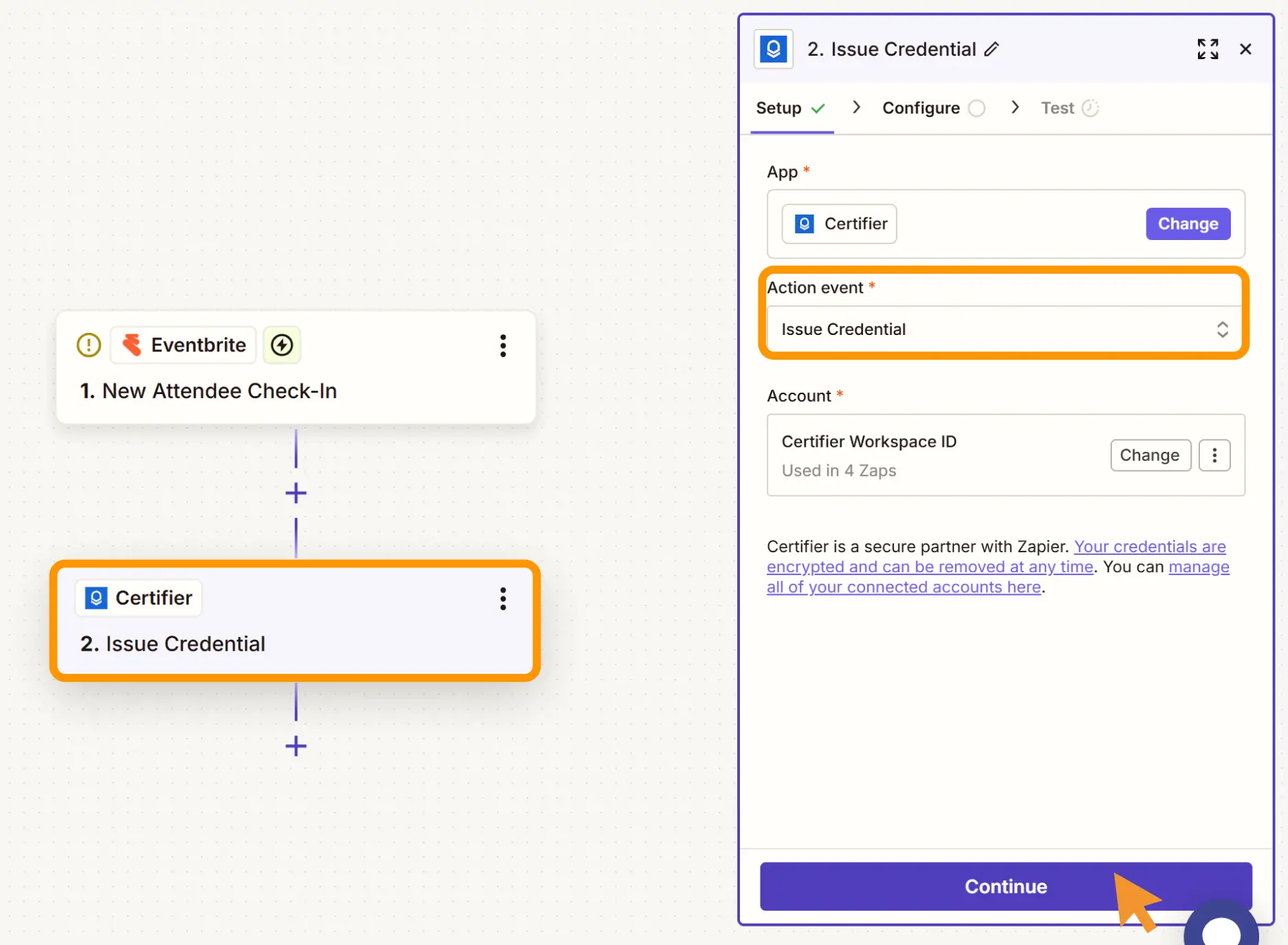
Task: Click the Certifier app chip in App field
Action: (839, 224)
